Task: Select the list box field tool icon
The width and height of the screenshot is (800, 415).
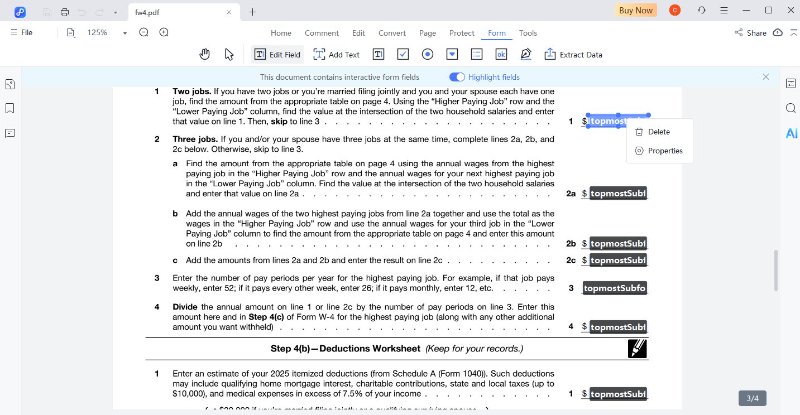Action: pos(477,54)
